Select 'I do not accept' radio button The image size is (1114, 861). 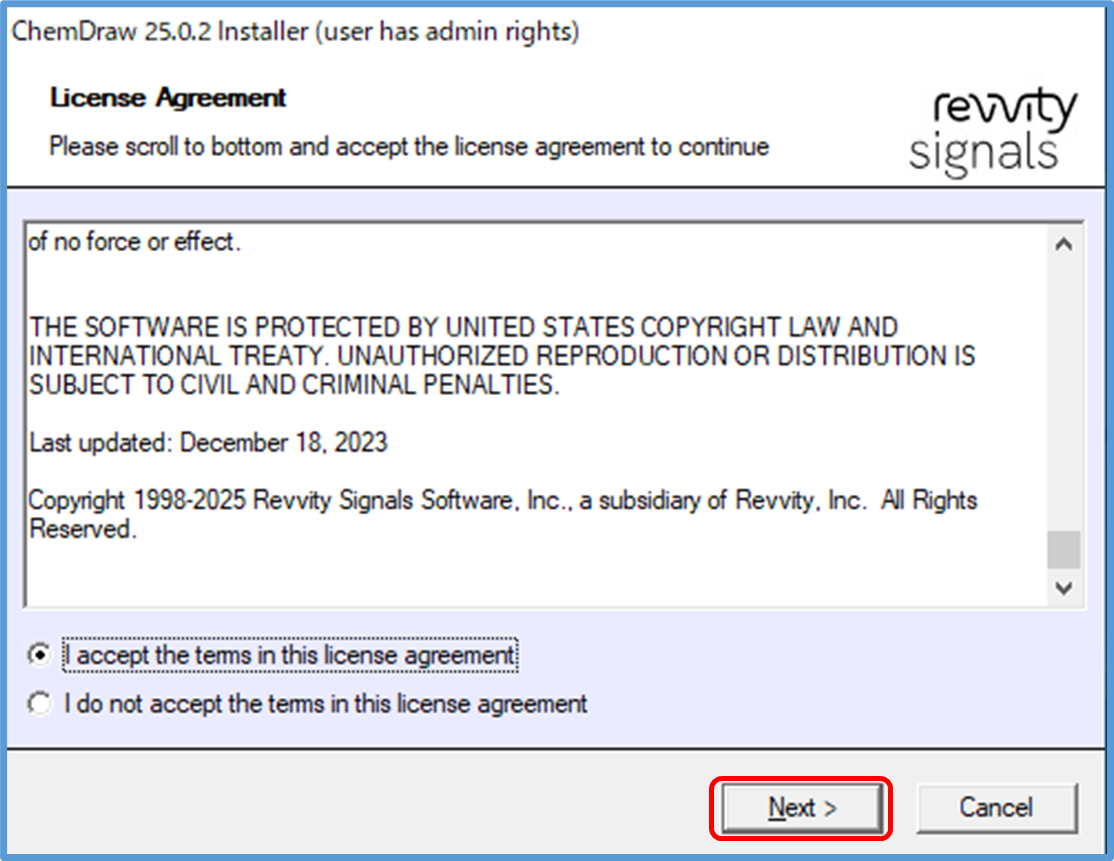pyautogui.click(x=40, y=704)
